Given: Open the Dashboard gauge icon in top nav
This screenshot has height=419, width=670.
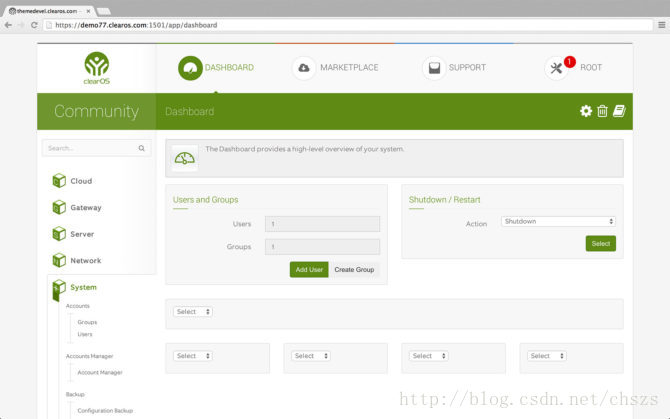Looking at the screenshot, I should (190, 68).
